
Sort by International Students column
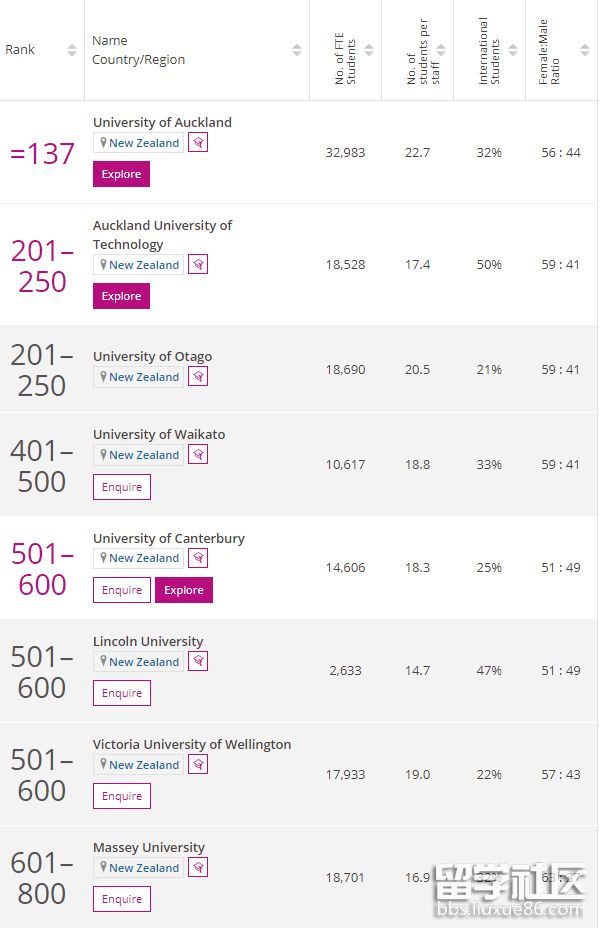click(513, 50)
